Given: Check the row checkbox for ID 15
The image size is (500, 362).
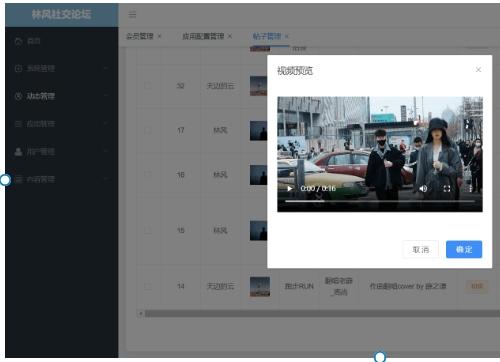Looking at the screenshot, I should [147, 230].
